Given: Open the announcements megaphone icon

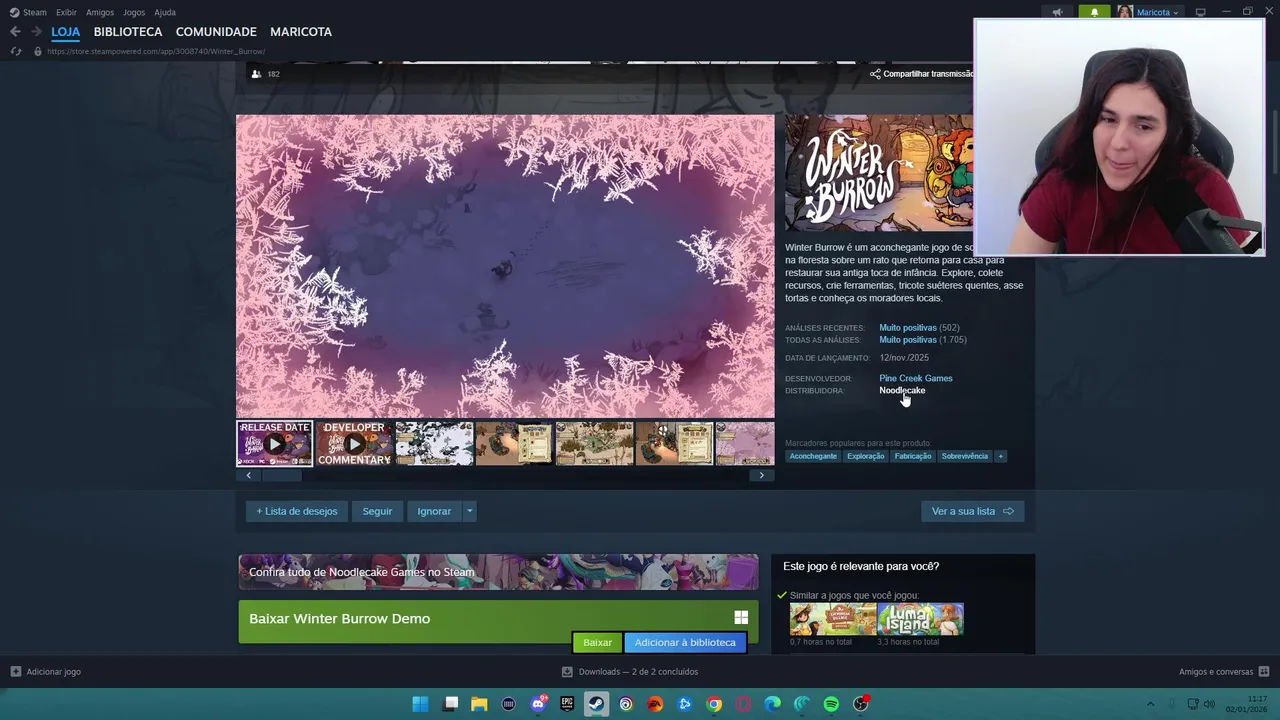Looking at the screenshot, I should (x=1057, y=12).
